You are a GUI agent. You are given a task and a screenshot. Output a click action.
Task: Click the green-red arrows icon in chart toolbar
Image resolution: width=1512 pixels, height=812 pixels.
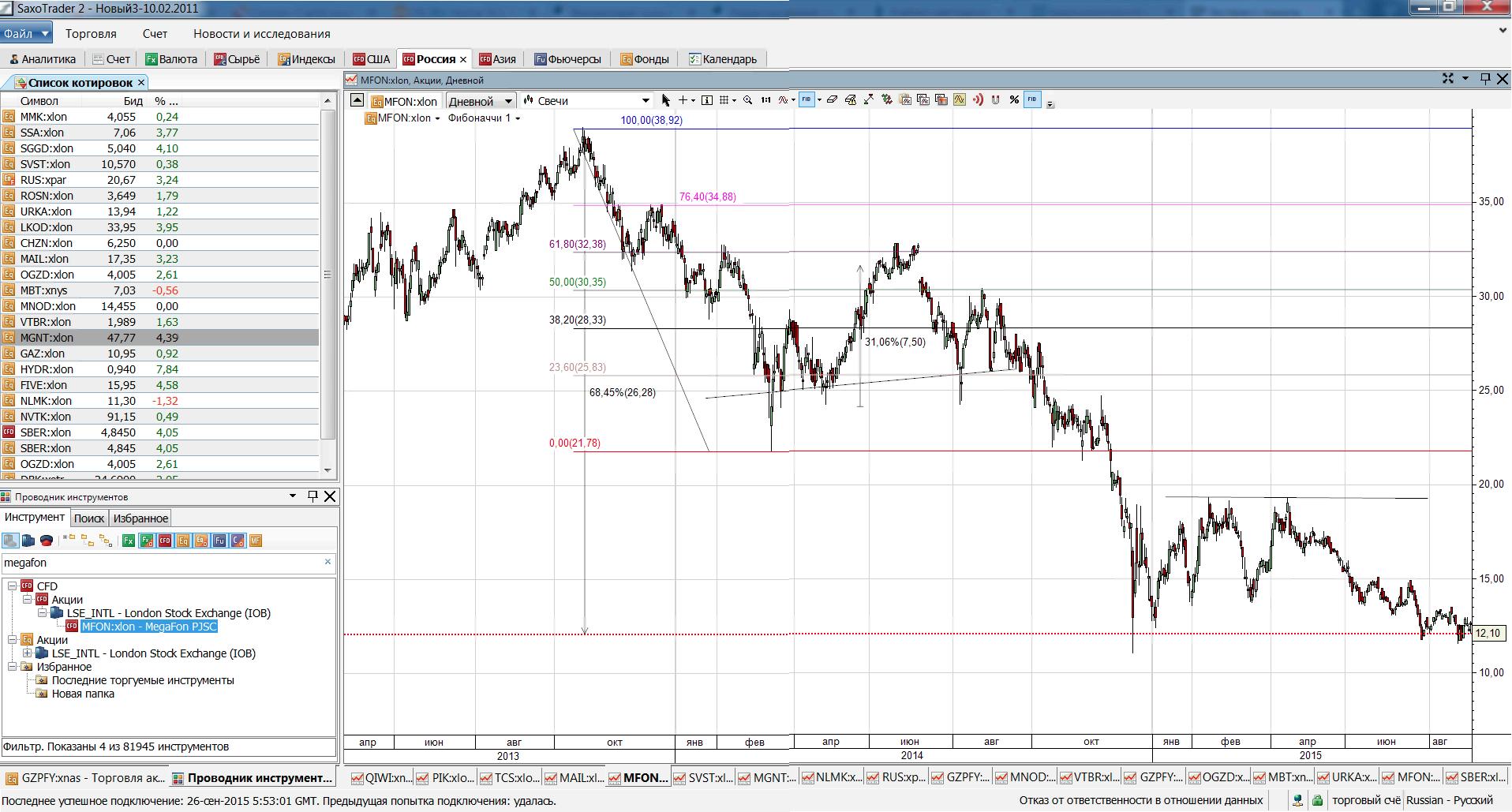pyautogui.click(x=887, y=99)
